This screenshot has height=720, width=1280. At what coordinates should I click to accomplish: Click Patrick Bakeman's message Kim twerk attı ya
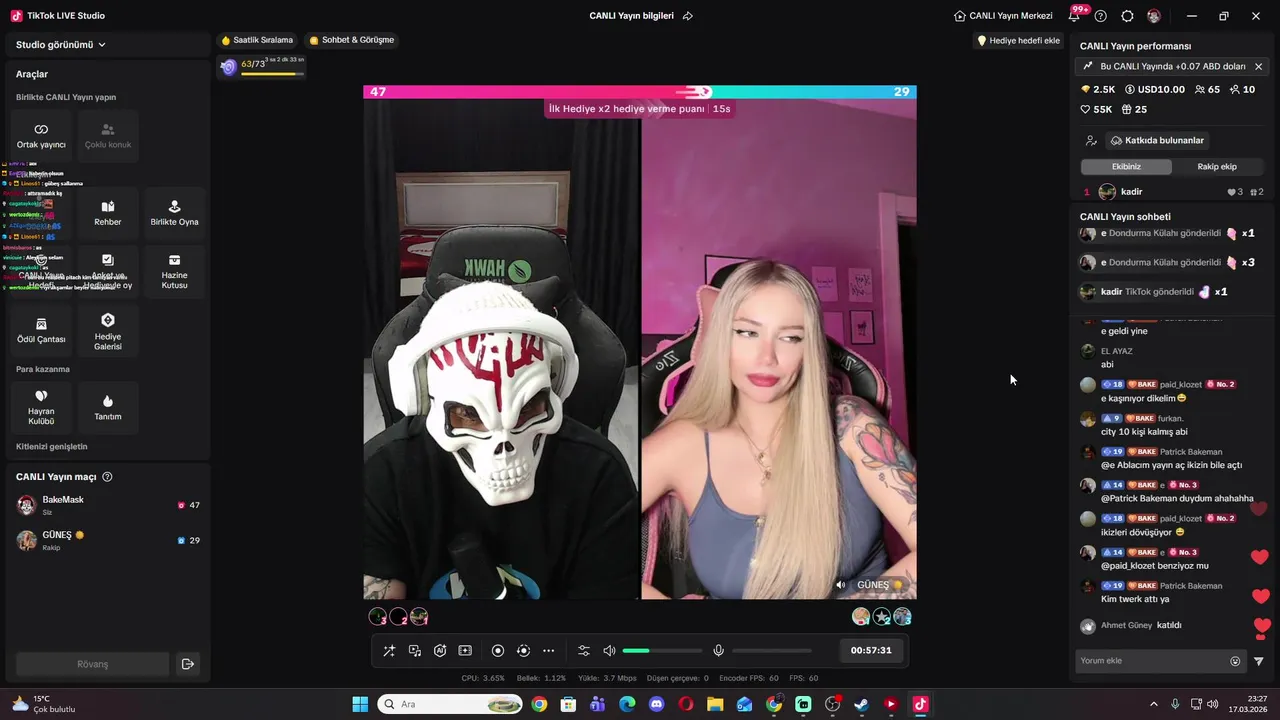1135,599
